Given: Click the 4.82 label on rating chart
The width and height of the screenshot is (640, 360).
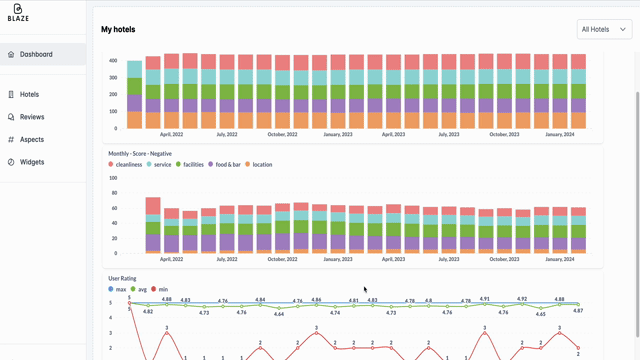Looking at the screenshot, I should tap(148, 311).
